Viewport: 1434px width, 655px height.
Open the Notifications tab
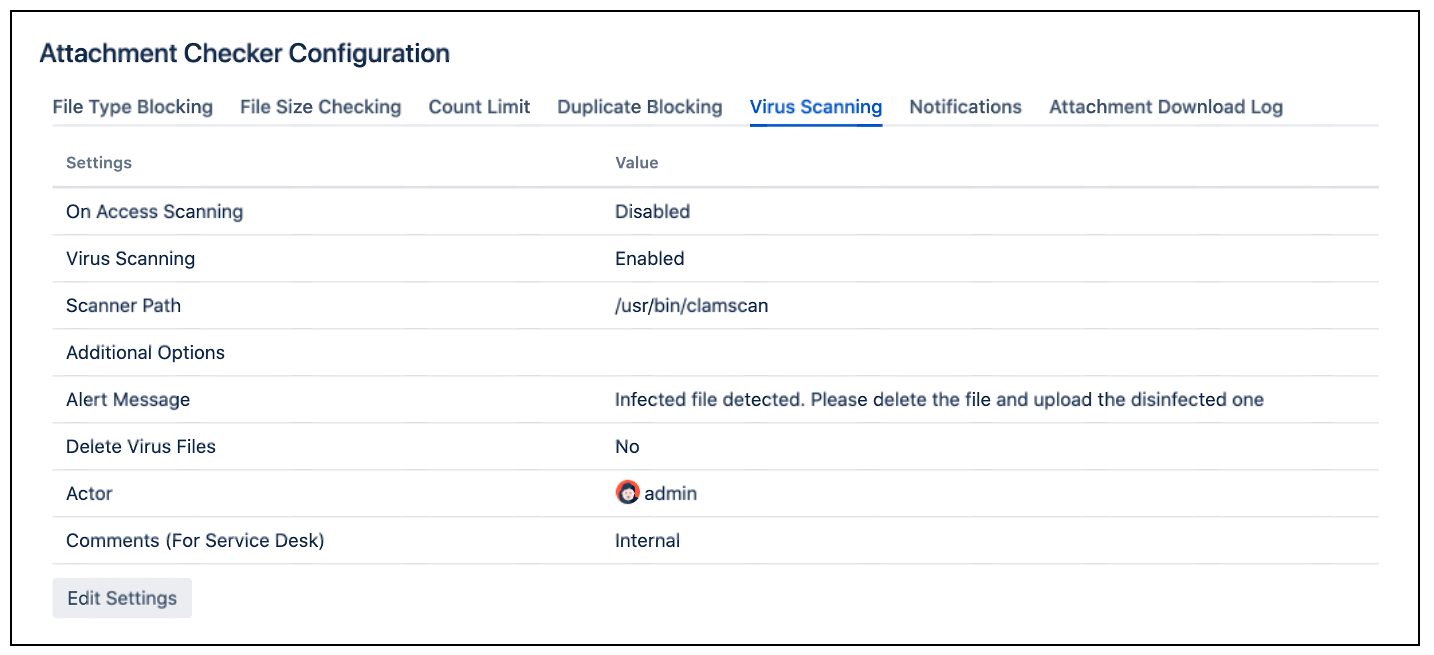(x=964, y=107)
